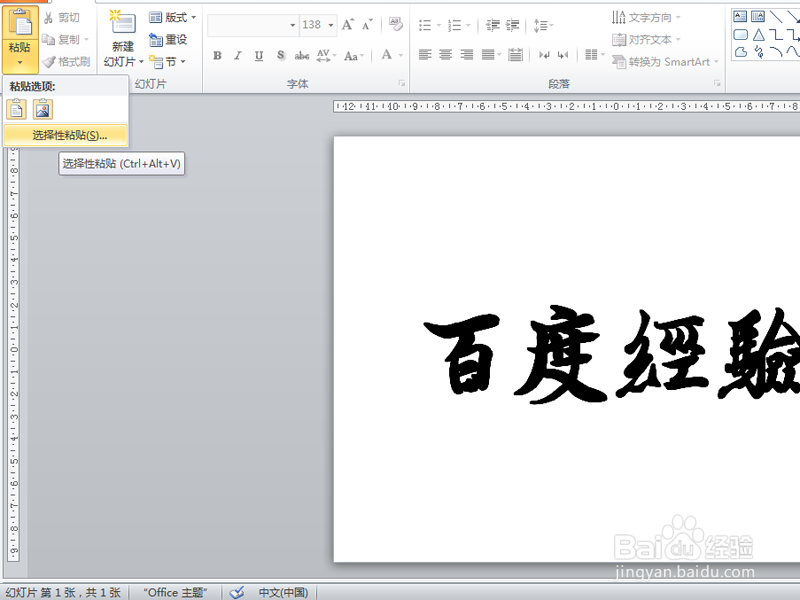Click the spell check status icon

tap(237, 592)
